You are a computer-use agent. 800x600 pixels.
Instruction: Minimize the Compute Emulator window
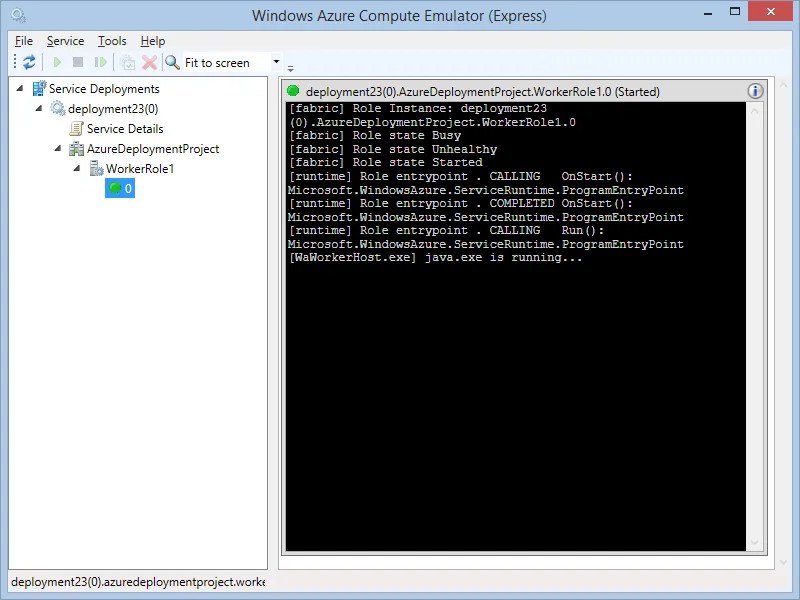coord(708,13)
